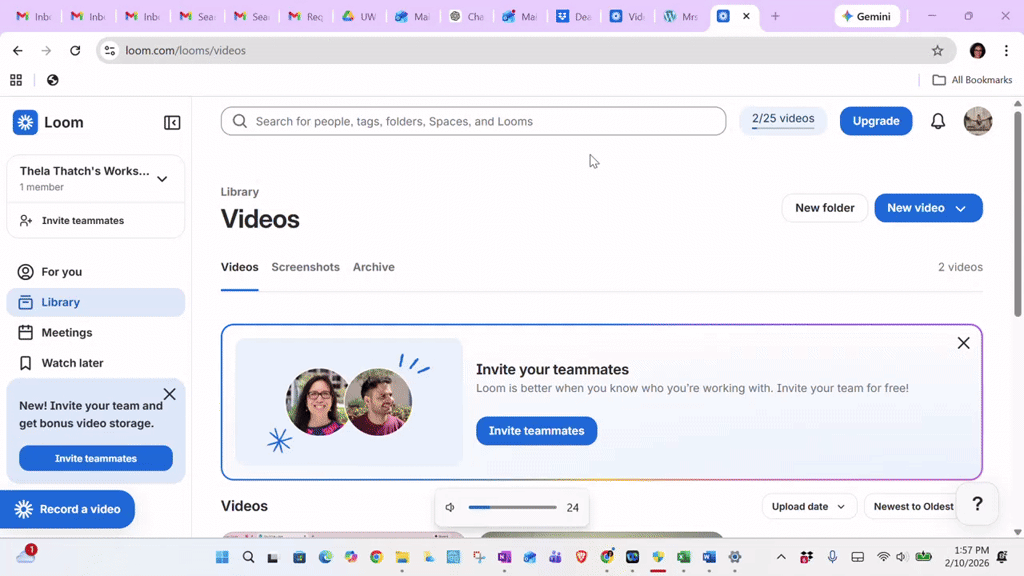Reload the page in Chrome
Viewport: 1024px width, 576px height.
[75, 50]
